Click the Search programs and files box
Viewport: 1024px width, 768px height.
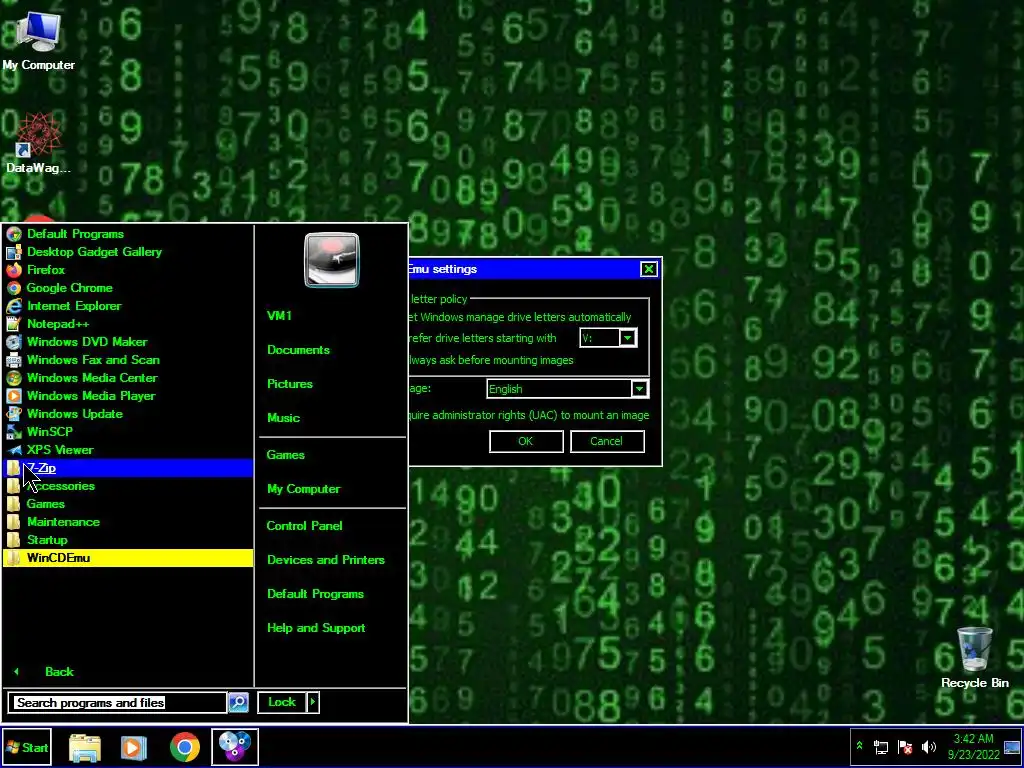click(x=118, y=703)
